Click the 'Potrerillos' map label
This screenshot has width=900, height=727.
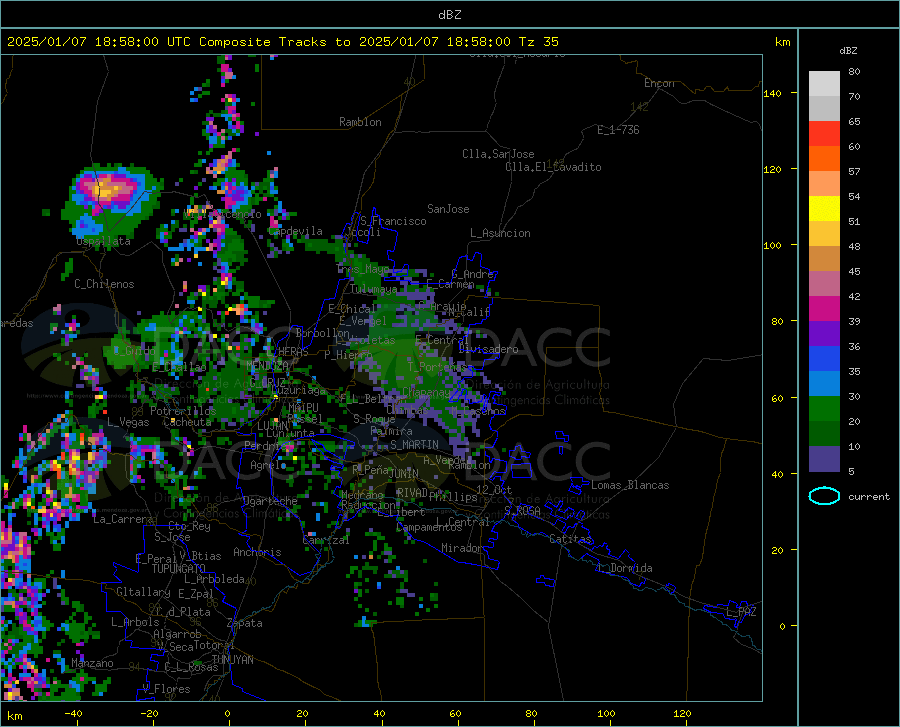pyautogui.click(x=183, y=411)
